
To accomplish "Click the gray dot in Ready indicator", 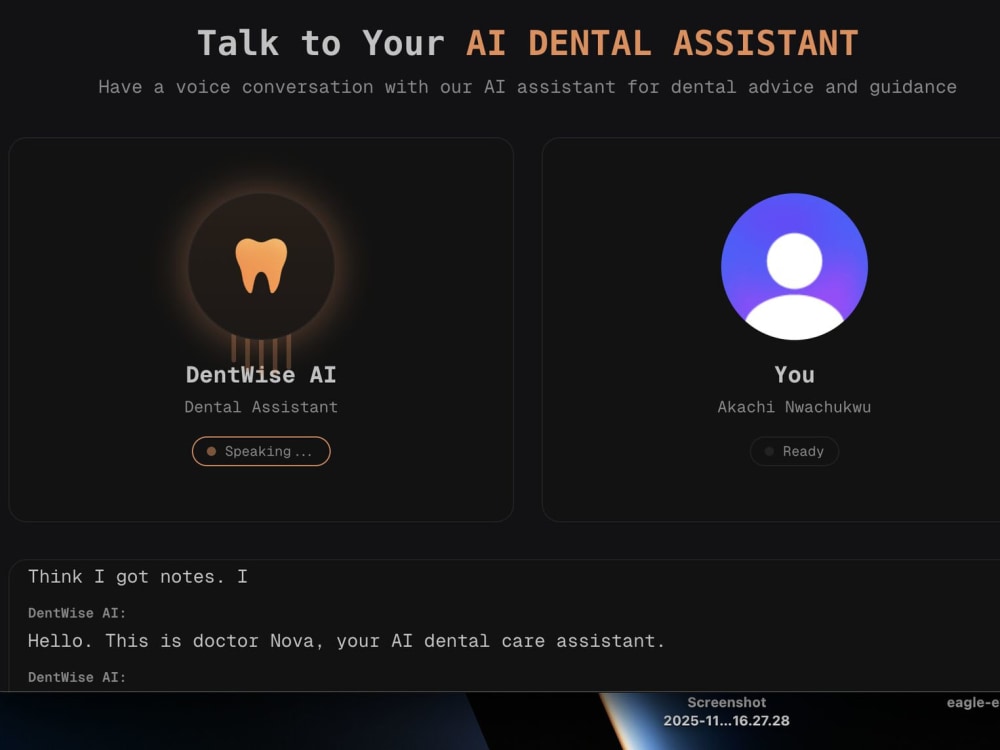I will click(x=769, y=451).
